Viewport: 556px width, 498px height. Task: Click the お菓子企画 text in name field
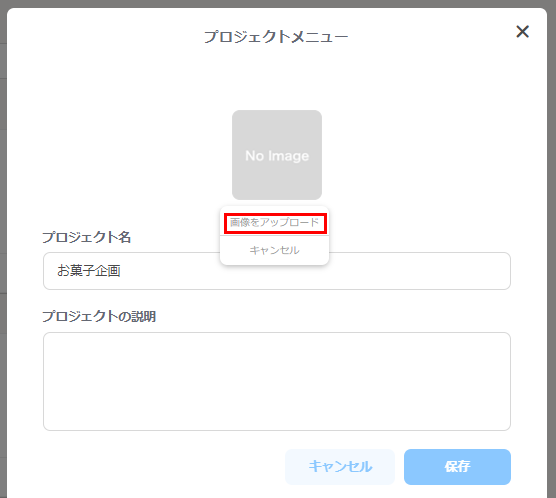point(89,271)
